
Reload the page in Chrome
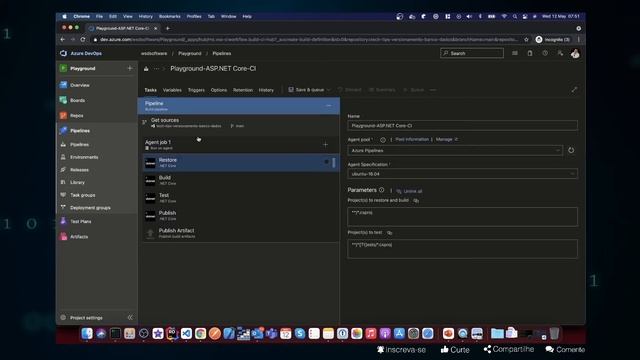[83, 40]
